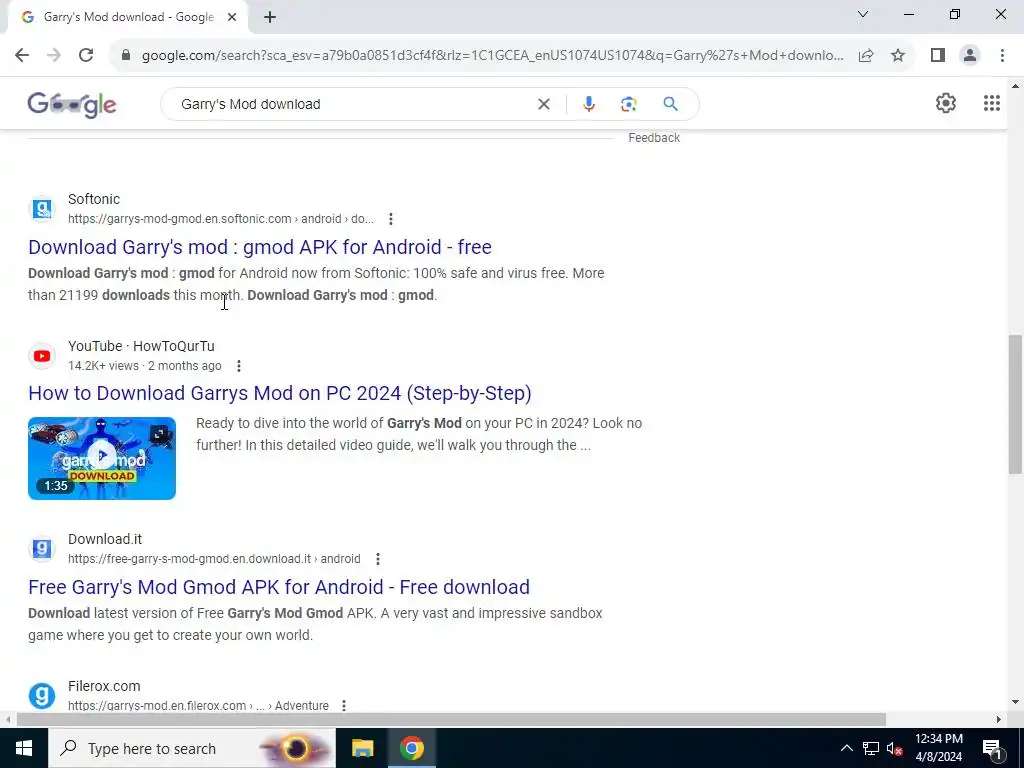Search by image with Google Lens
This screenshot has width=1024, height=768.
[628, 104]
